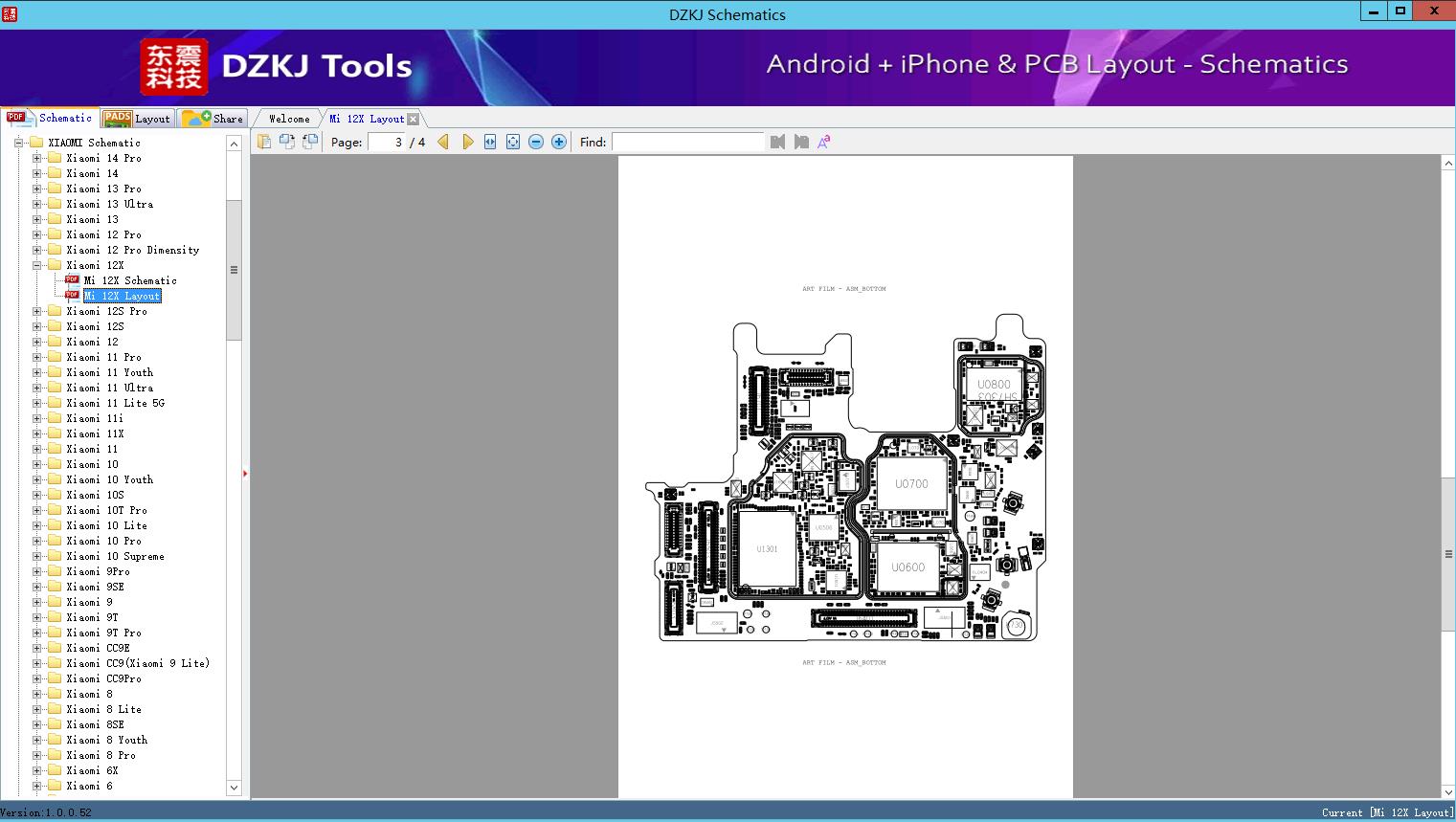Expand the Xiaomi 11 Ultra folder
1456x822 pixels.
pos(36,388)
